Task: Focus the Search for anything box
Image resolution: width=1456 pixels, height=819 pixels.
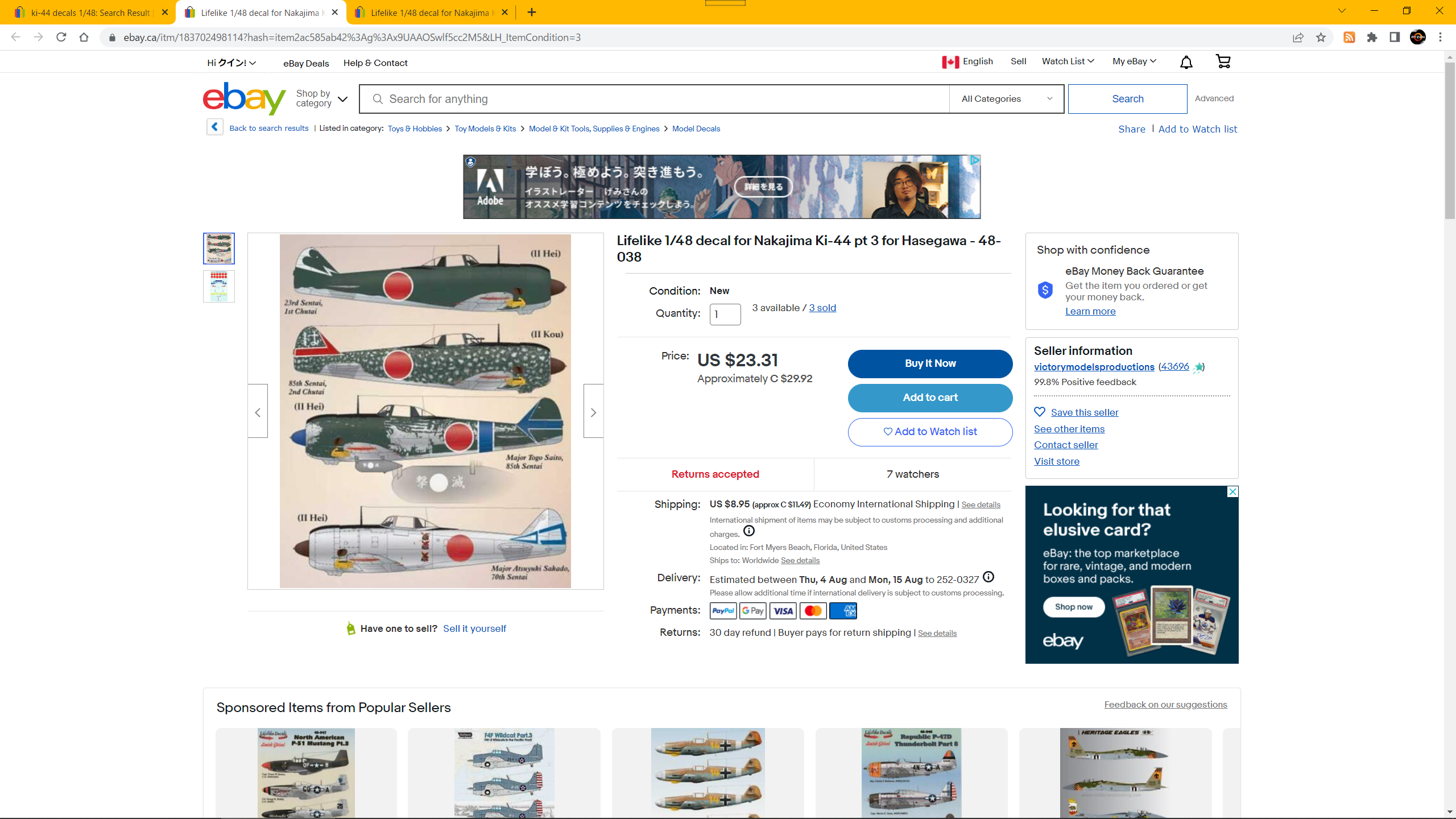Action: tap(654, 99)
